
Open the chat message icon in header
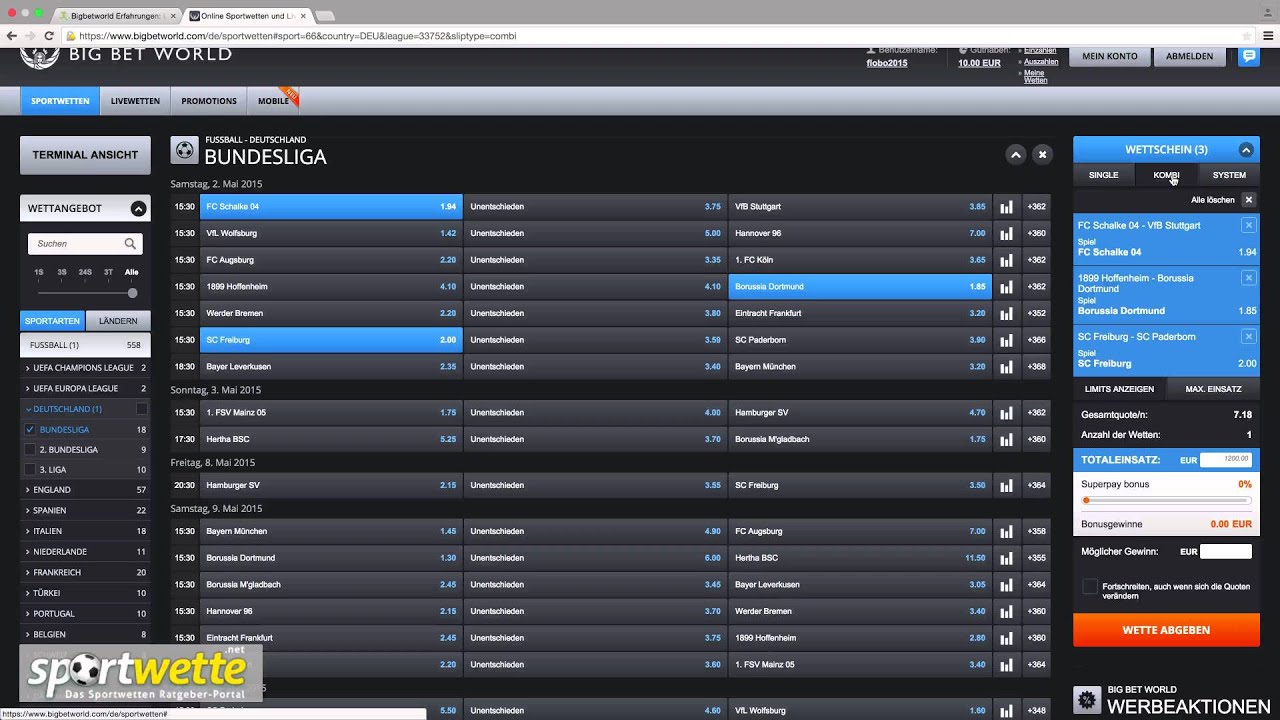[x=1248, y=56]
